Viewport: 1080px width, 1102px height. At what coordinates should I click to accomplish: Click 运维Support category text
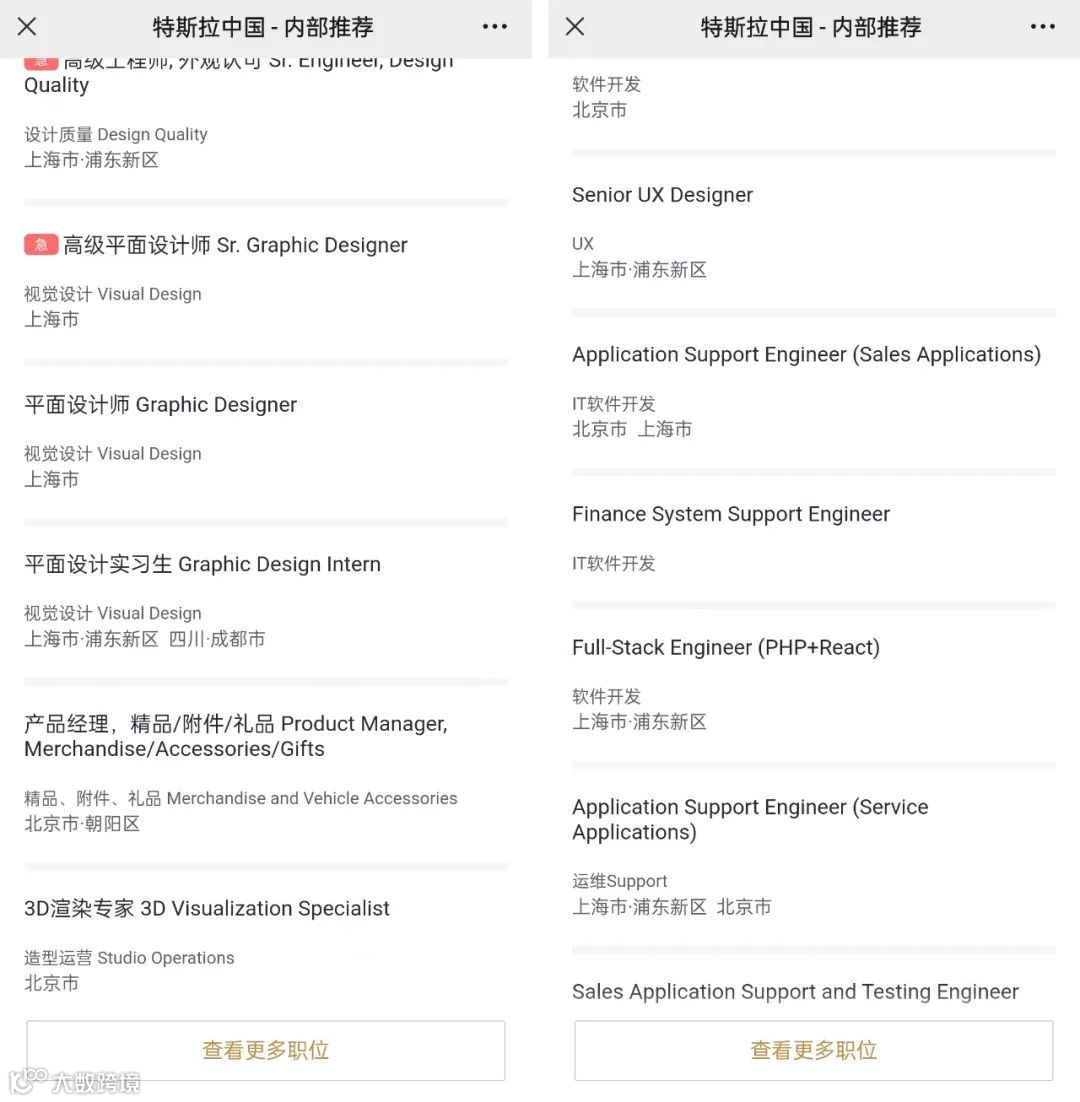pyautogui.click(x=619, y=881)
